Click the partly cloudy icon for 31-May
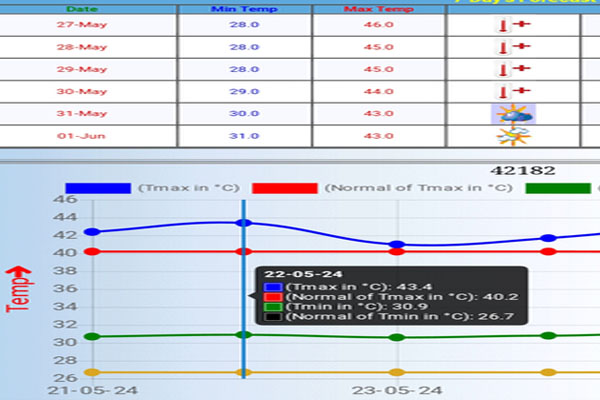Viewport: 600px width, 400px height. (514, 114)
